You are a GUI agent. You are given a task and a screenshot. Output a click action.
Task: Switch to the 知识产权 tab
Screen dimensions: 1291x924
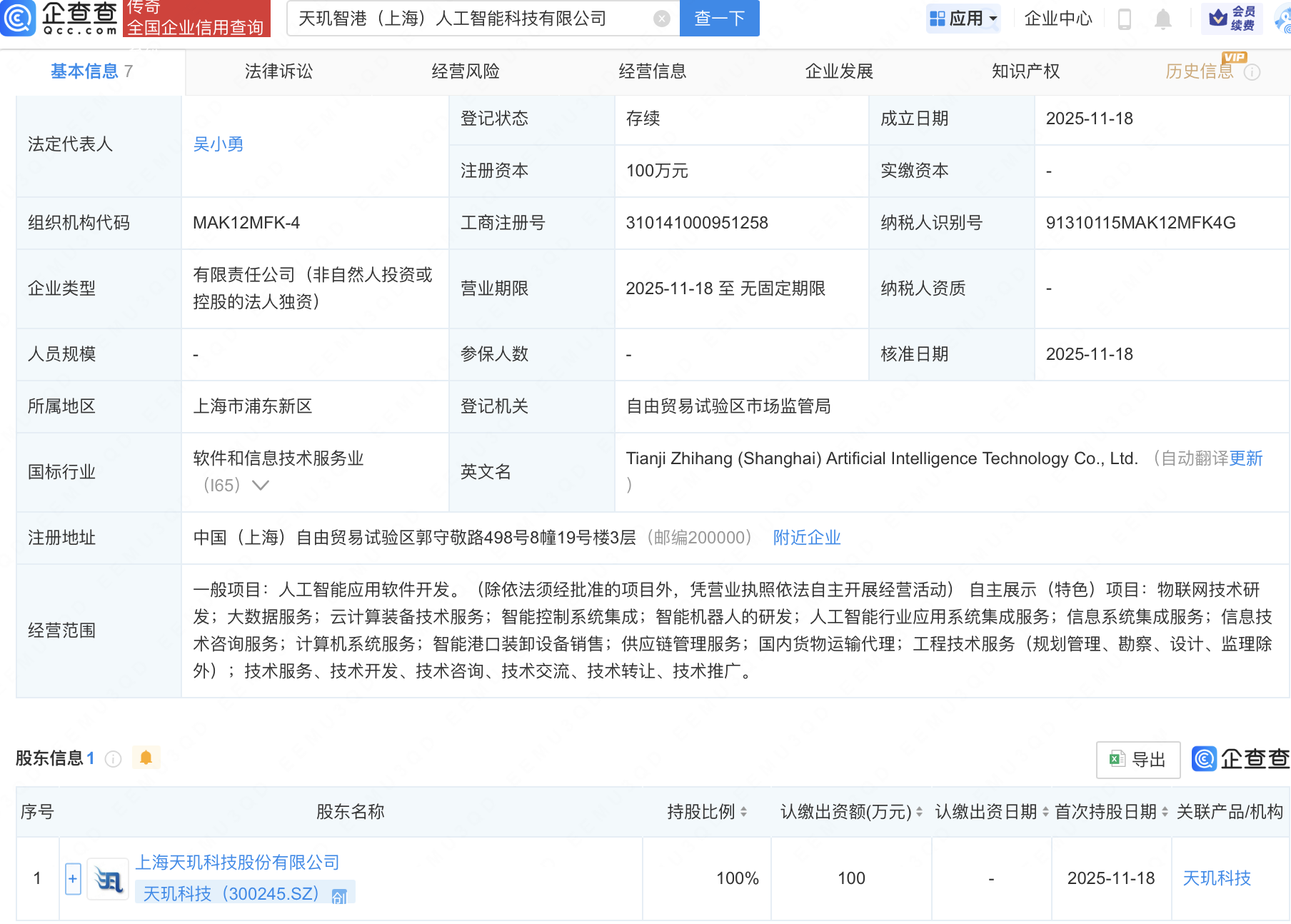(1025, 71)
